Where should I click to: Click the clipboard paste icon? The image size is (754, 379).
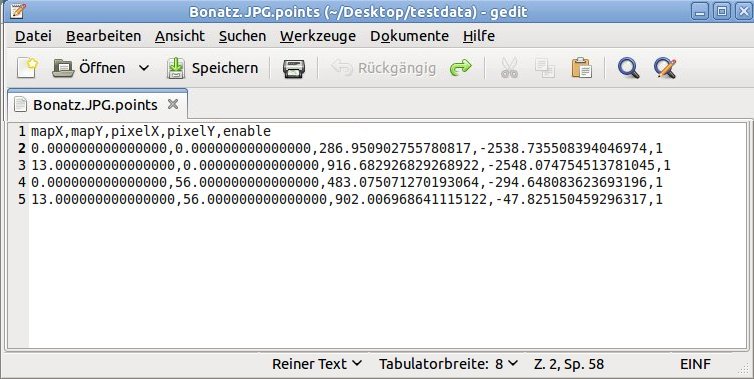(x=581, y=68)
